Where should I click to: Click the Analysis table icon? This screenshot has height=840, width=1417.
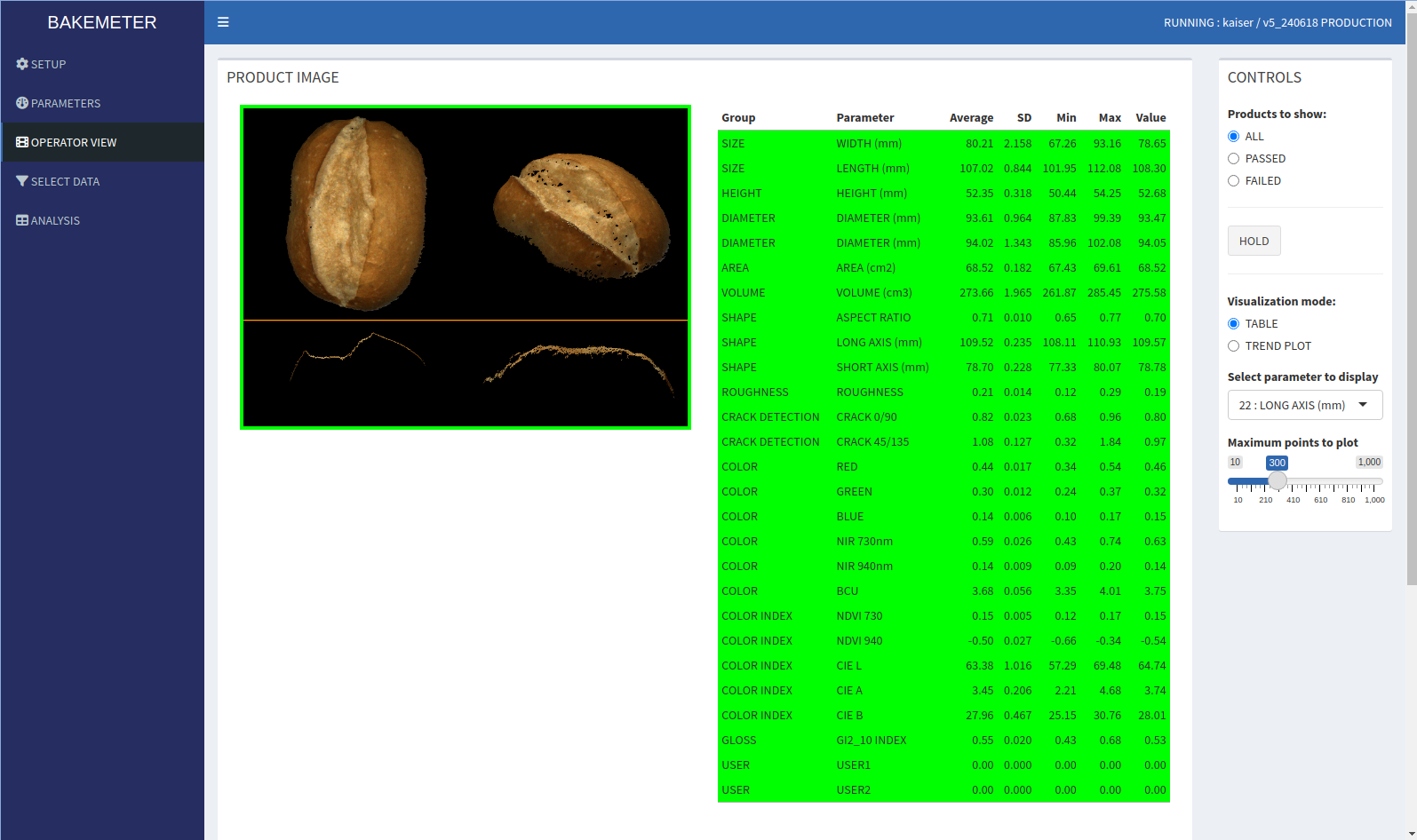[22, 220]
